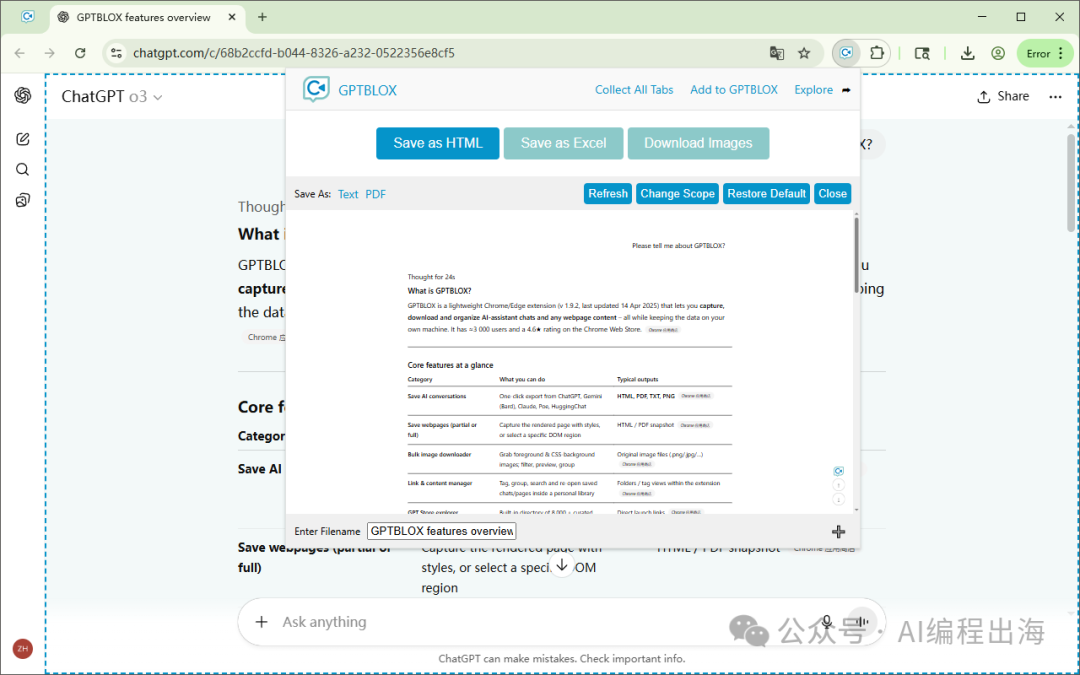Click the Collect All Tabs link
Screen dimensions: 1080x675
coord(634,90)
